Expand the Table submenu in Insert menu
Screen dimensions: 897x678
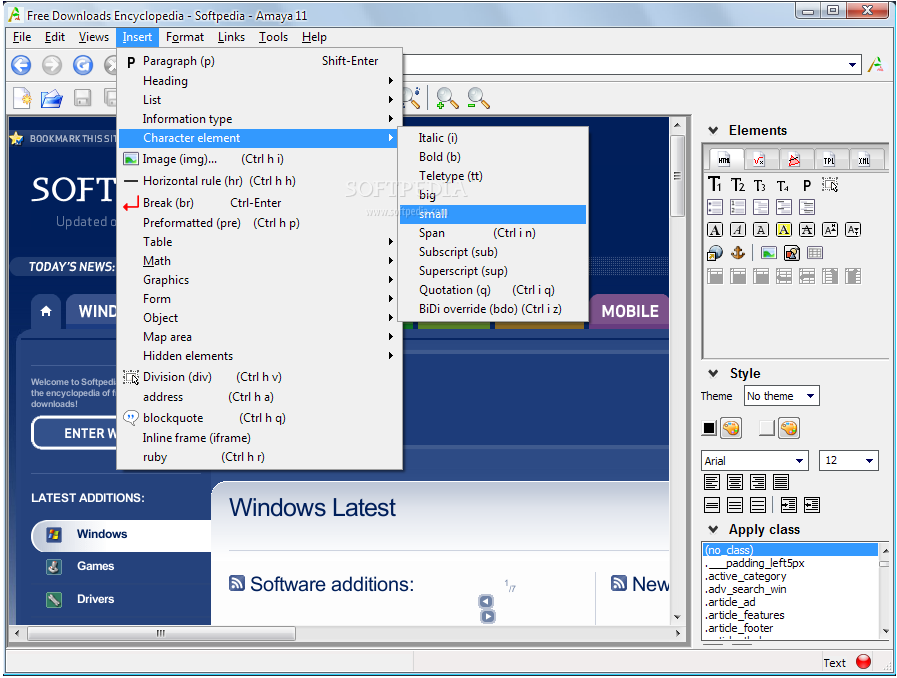260,242
